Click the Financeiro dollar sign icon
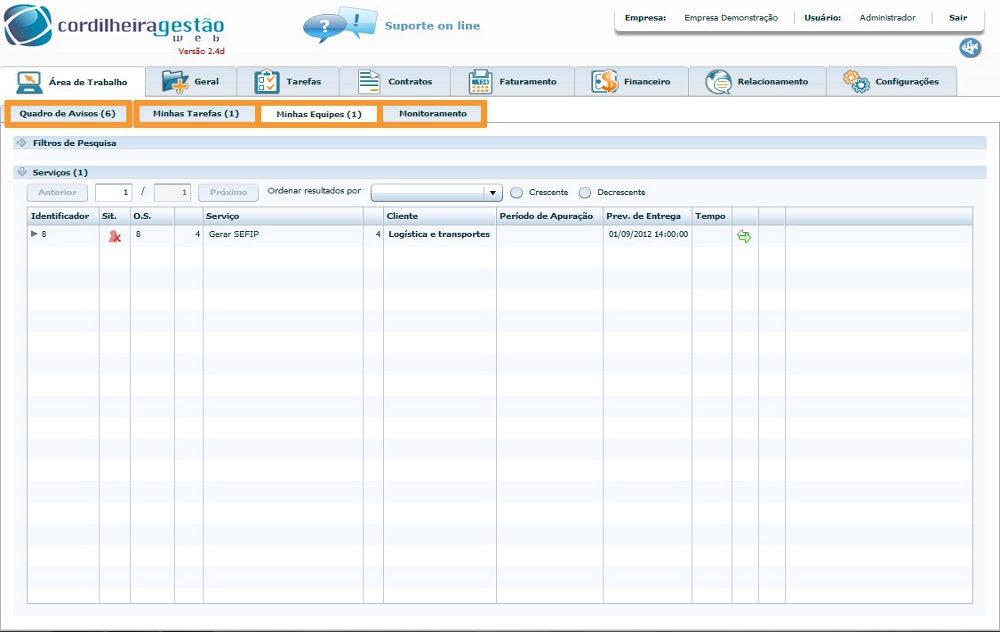The height and width of the screenshot is (632, 1000). (604, 82)
